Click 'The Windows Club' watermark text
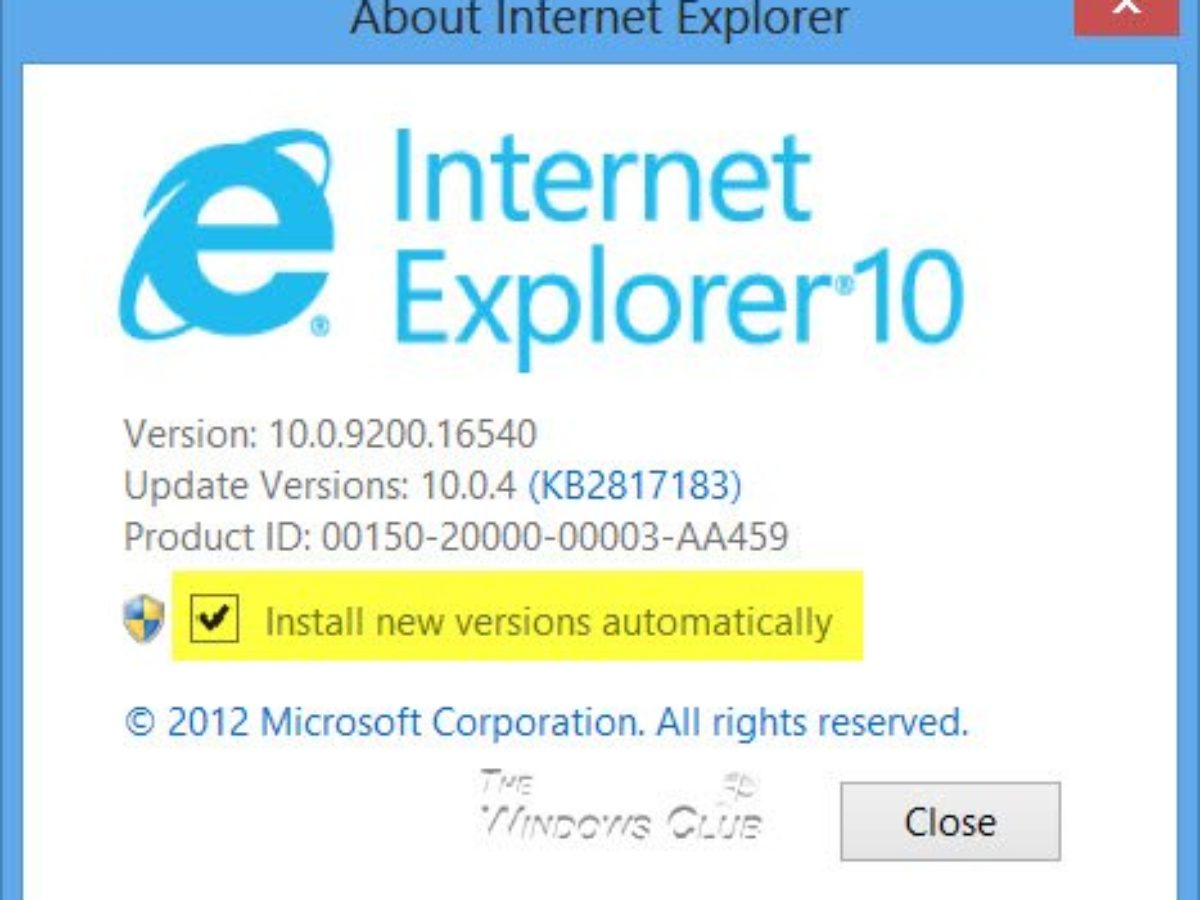 click(x=620, y=805)
